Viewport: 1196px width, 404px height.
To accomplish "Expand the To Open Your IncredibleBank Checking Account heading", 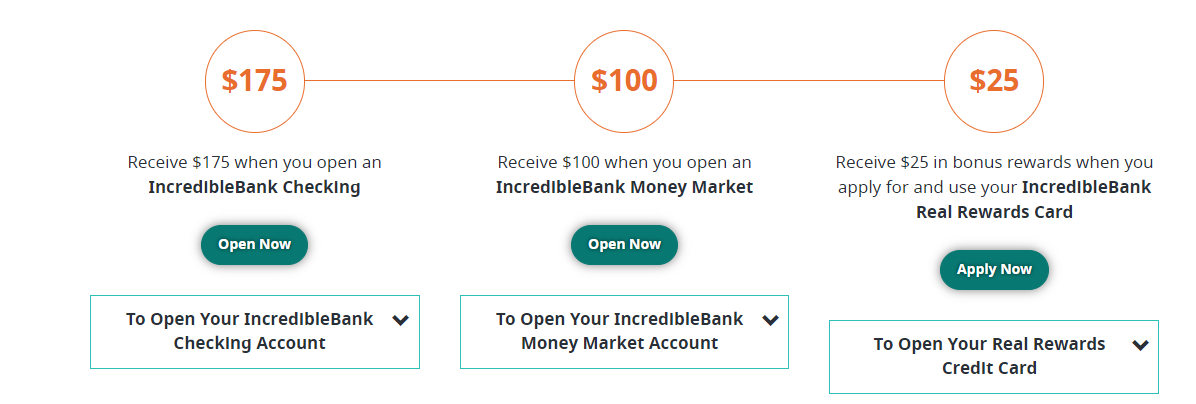I will point(255,332).
